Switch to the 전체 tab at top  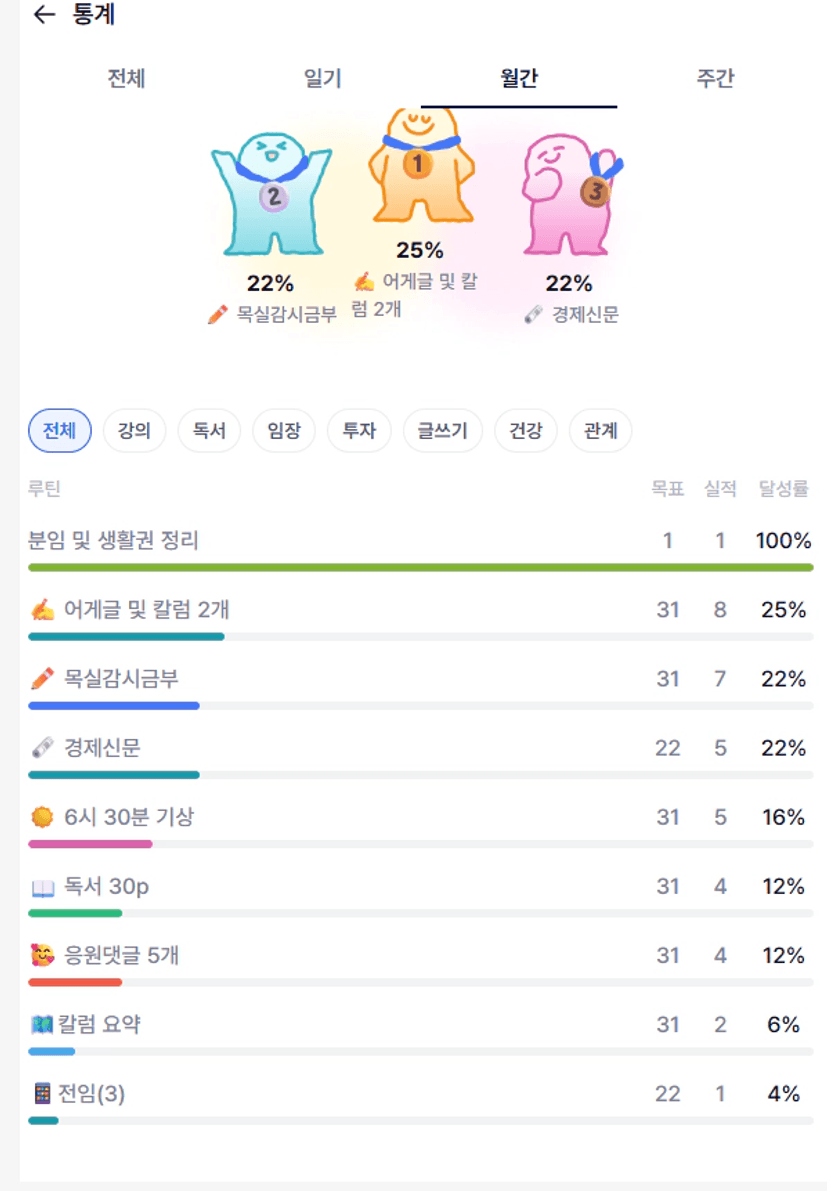[x=126, y=79]
